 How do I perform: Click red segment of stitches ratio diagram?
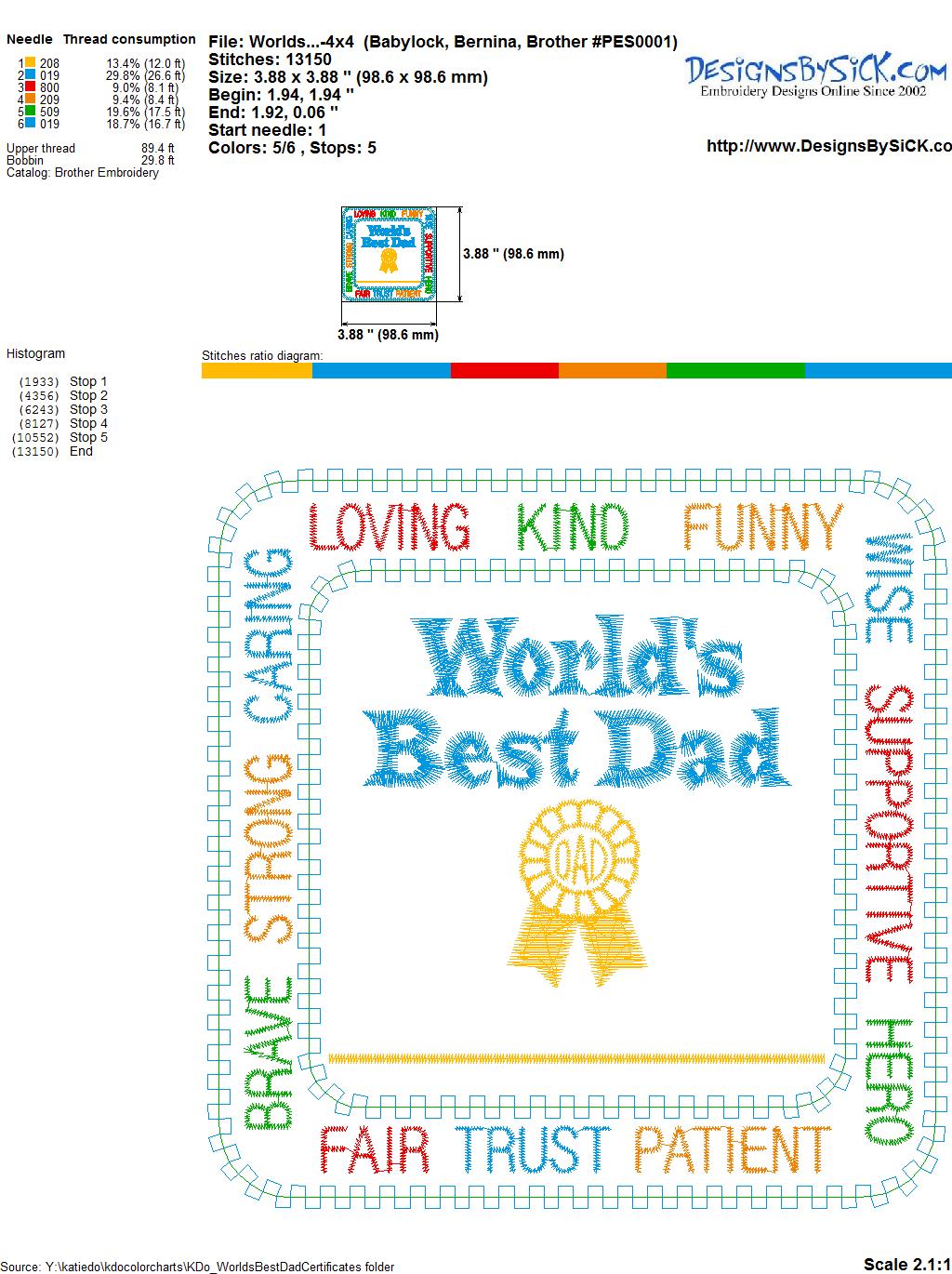(x=504, y=371)
